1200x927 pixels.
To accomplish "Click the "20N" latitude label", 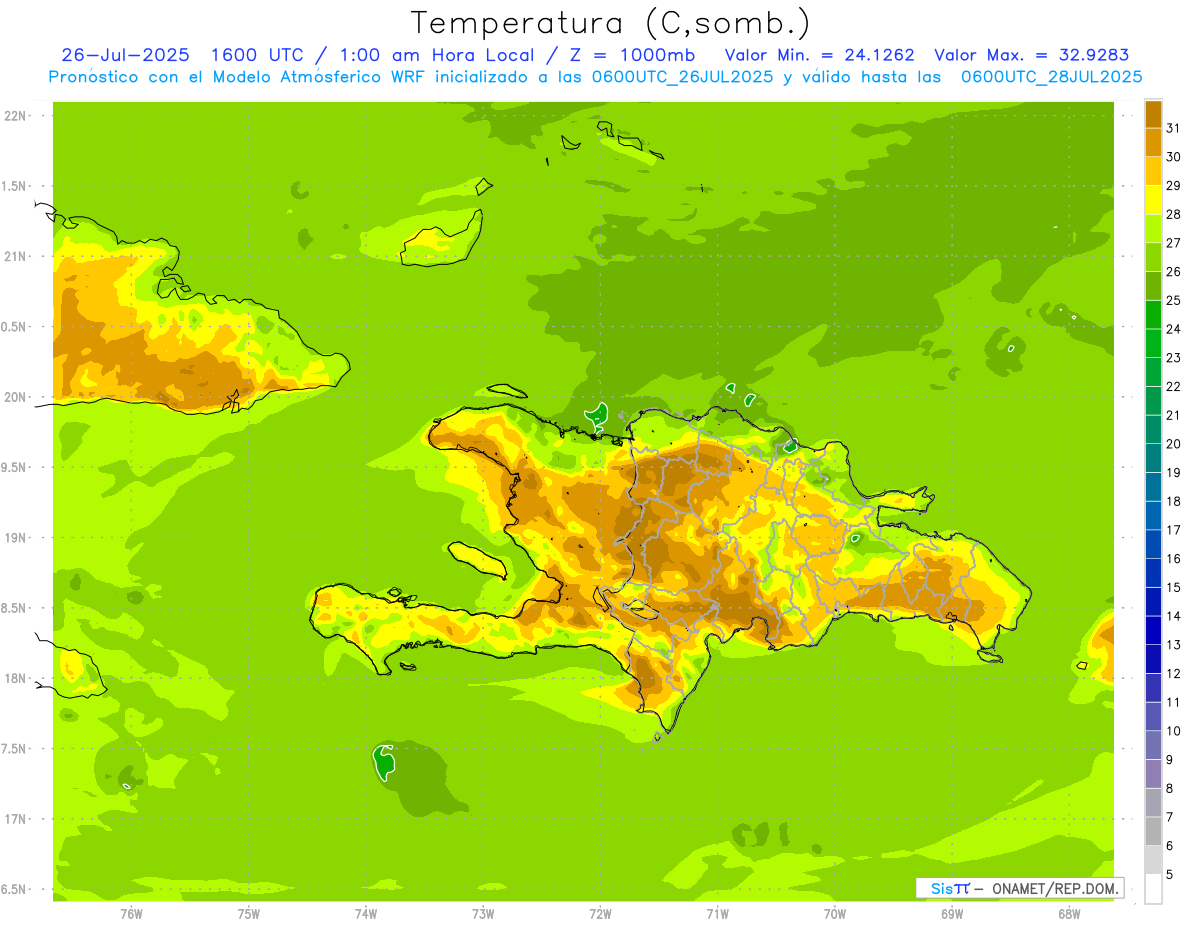I will (14, 397).
